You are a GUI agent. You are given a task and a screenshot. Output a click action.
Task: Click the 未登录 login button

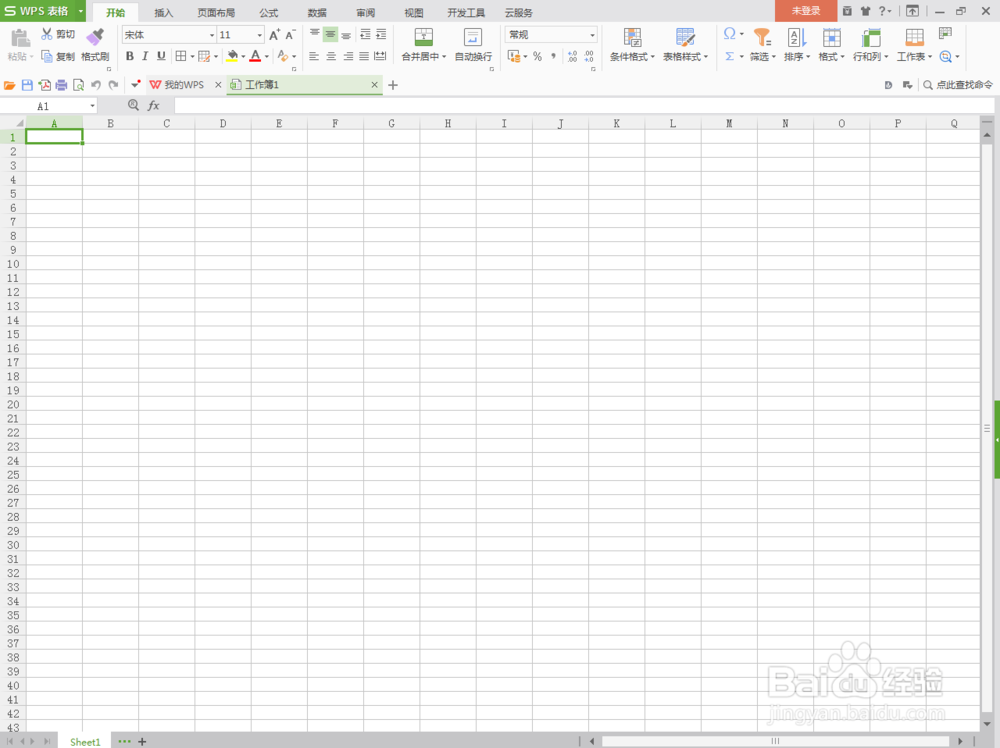click(805, 11)
